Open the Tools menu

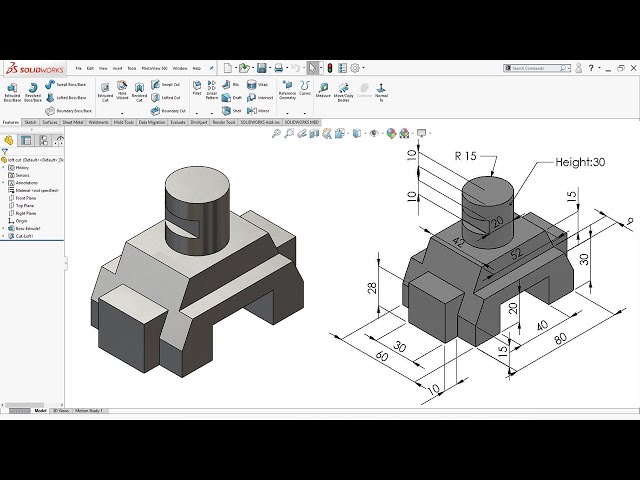click(x=132, y=69)
